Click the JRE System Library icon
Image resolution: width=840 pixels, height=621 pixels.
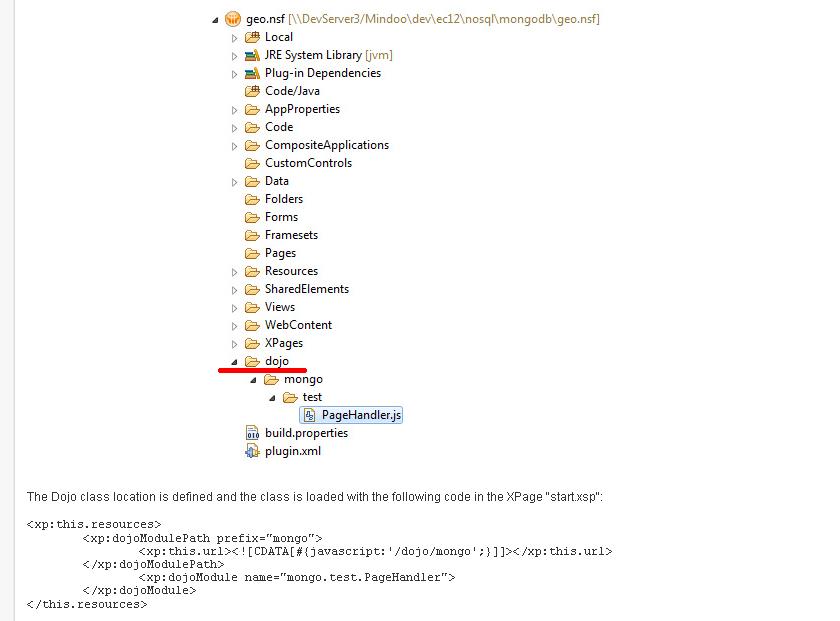[252, 55]
